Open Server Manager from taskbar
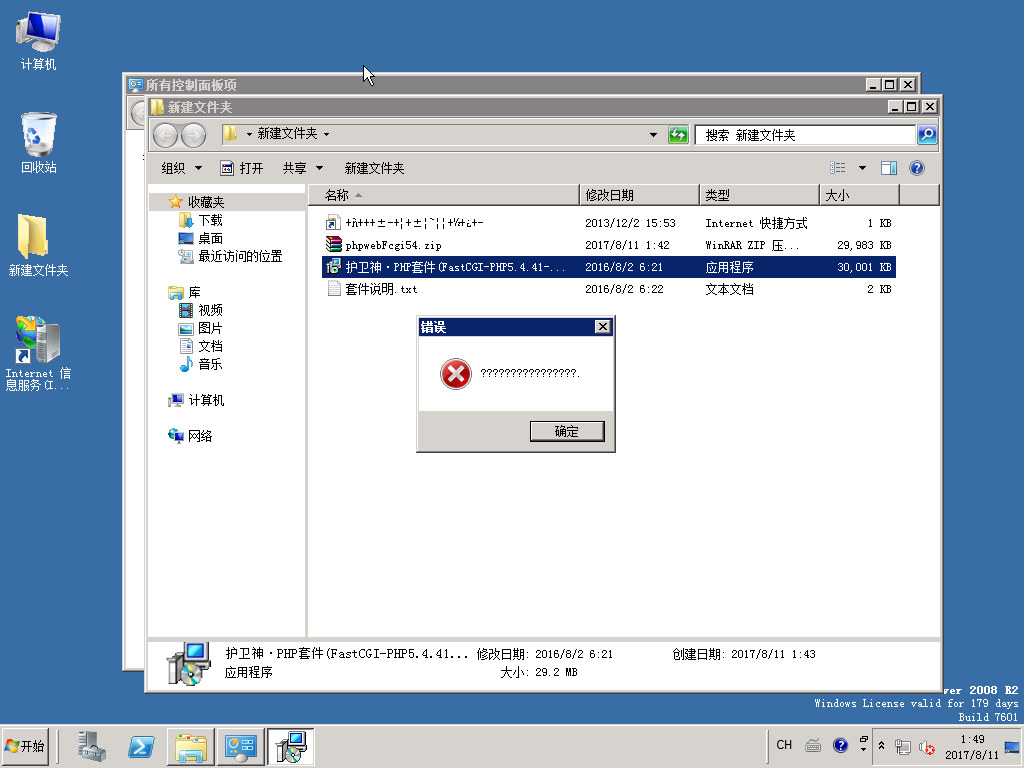 coord(92,746)
